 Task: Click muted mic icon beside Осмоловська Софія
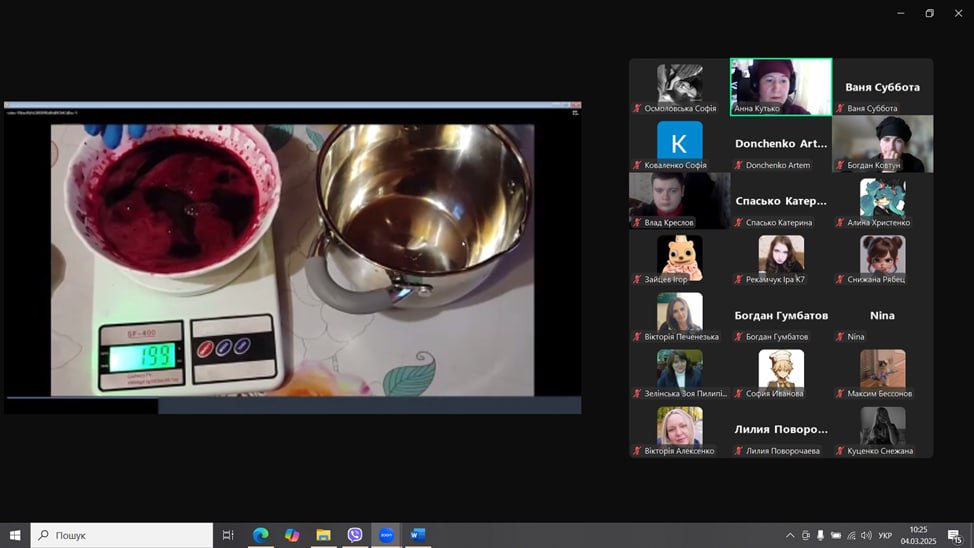(x=637, y=108)
